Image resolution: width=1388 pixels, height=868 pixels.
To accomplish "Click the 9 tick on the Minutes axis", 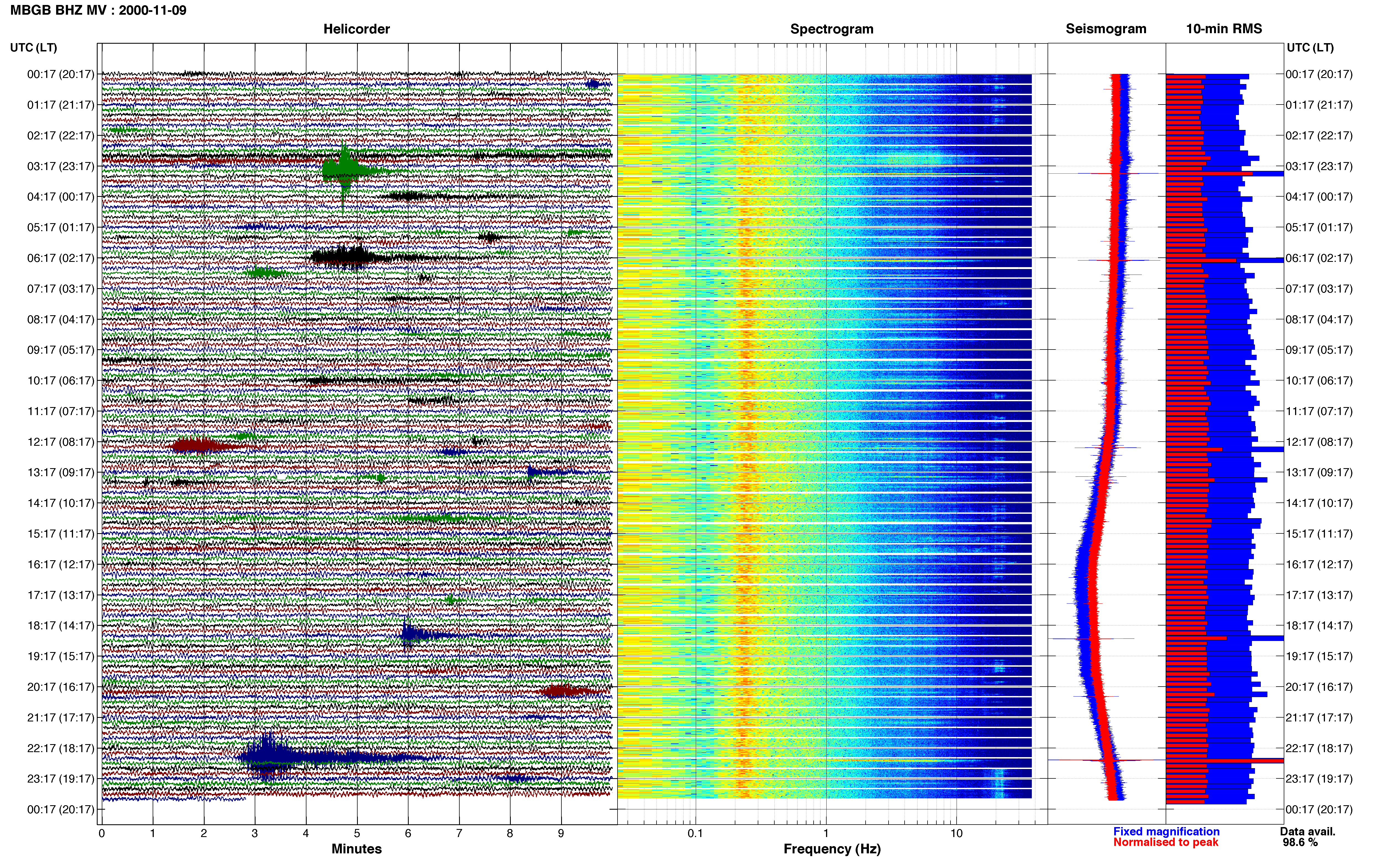I will click(561, 833).
